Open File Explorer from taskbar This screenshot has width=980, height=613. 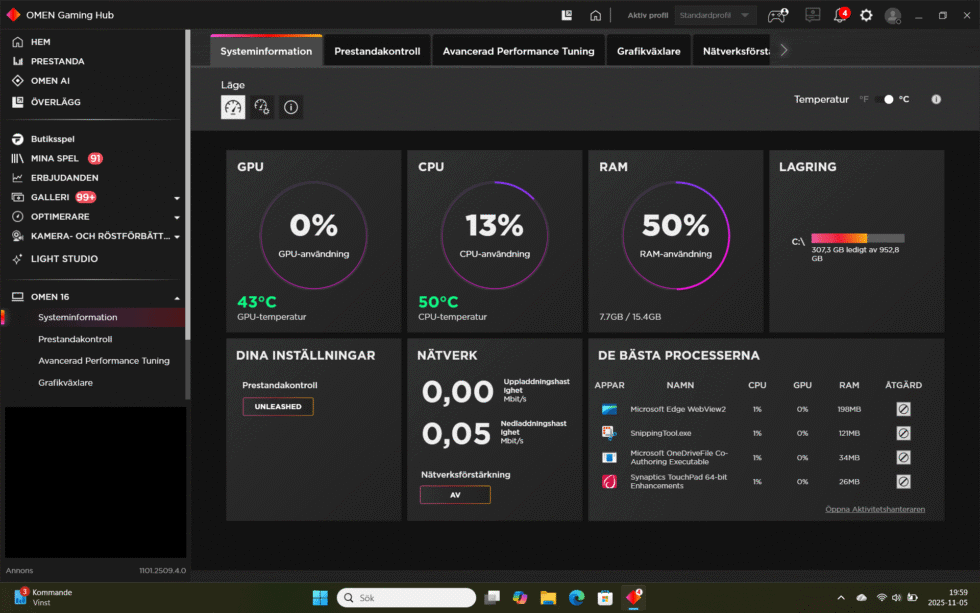(x=548, y=598)
